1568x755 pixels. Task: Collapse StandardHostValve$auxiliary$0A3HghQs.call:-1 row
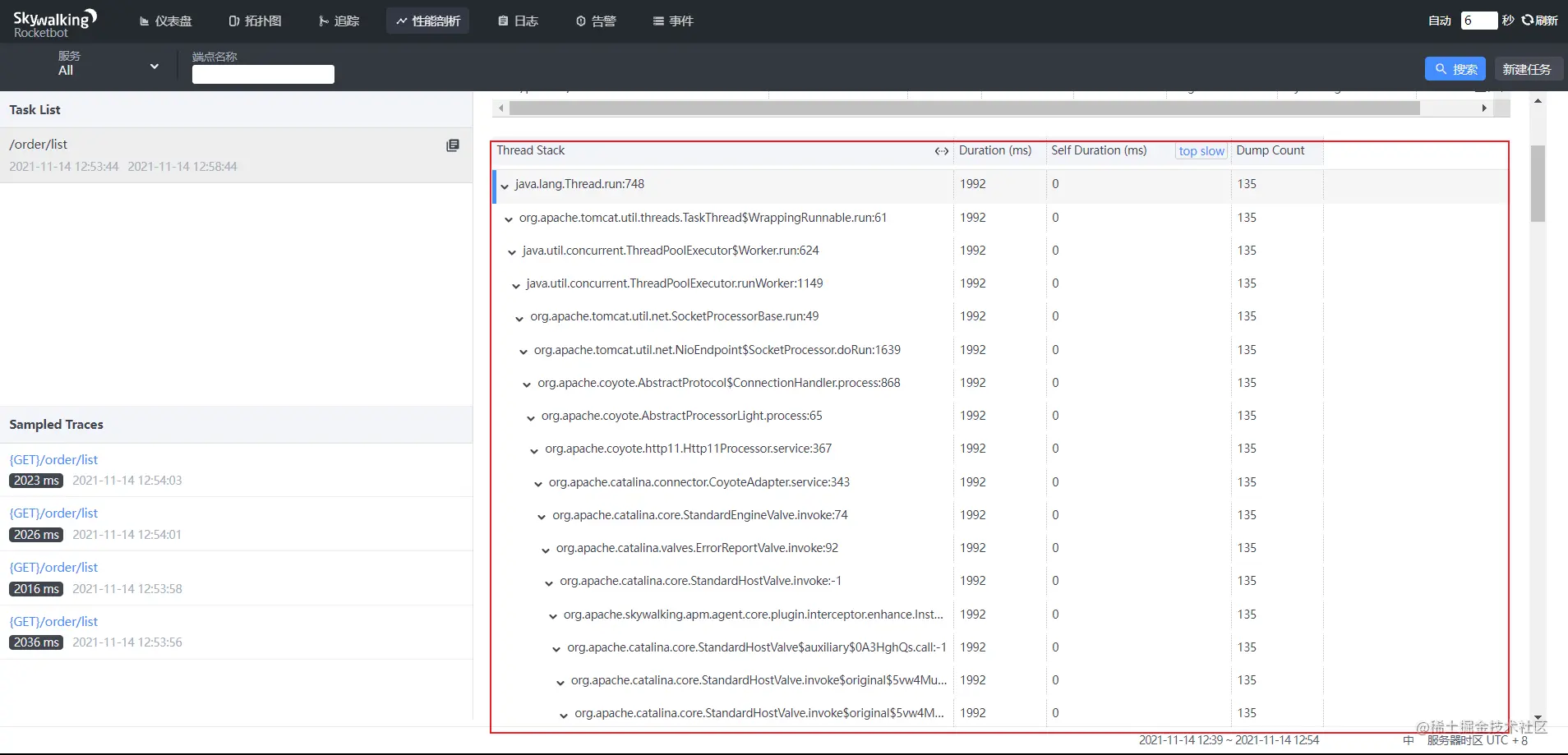(556, 649)
